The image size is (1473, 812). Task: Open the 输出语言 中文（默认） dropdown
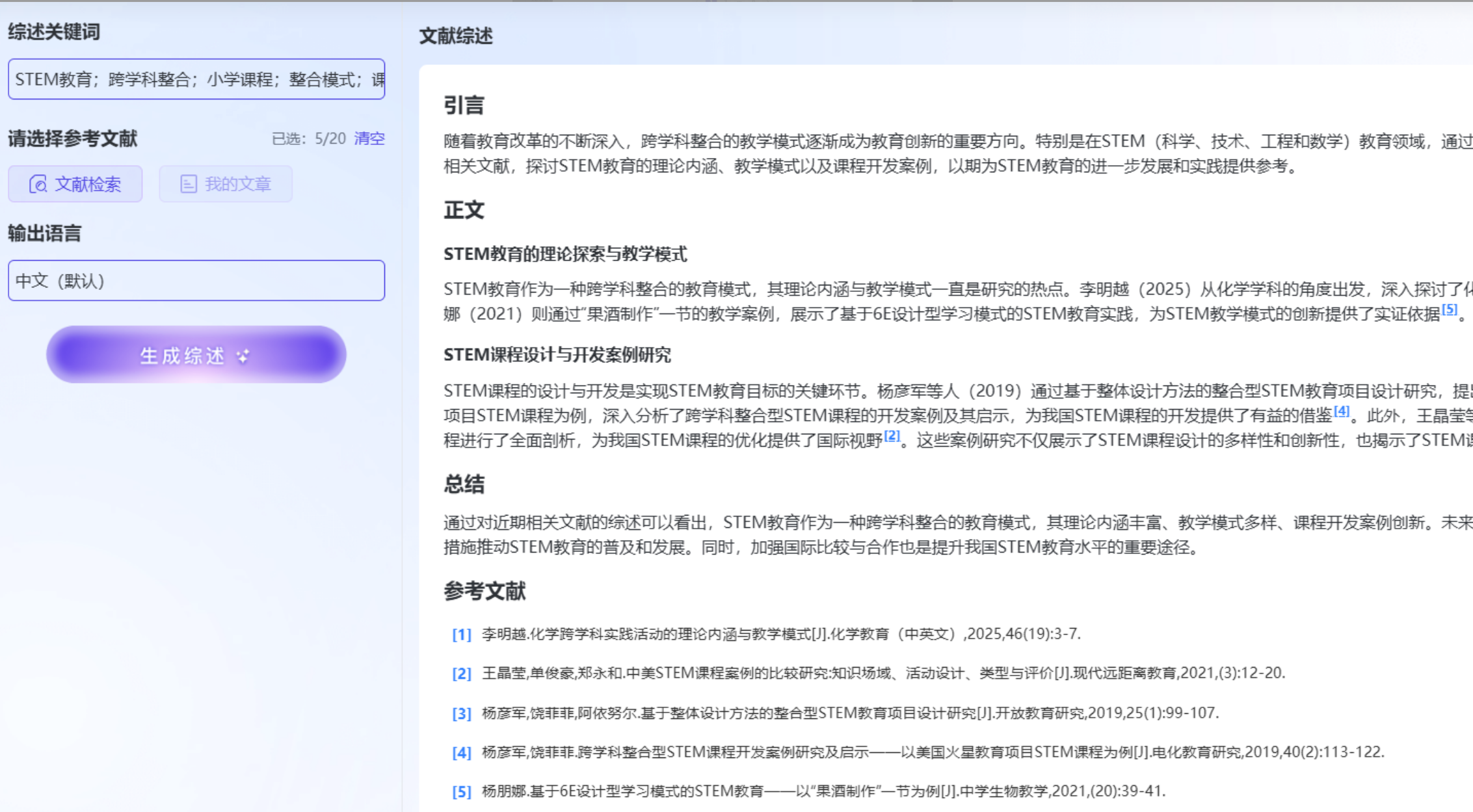coord(196,281)
